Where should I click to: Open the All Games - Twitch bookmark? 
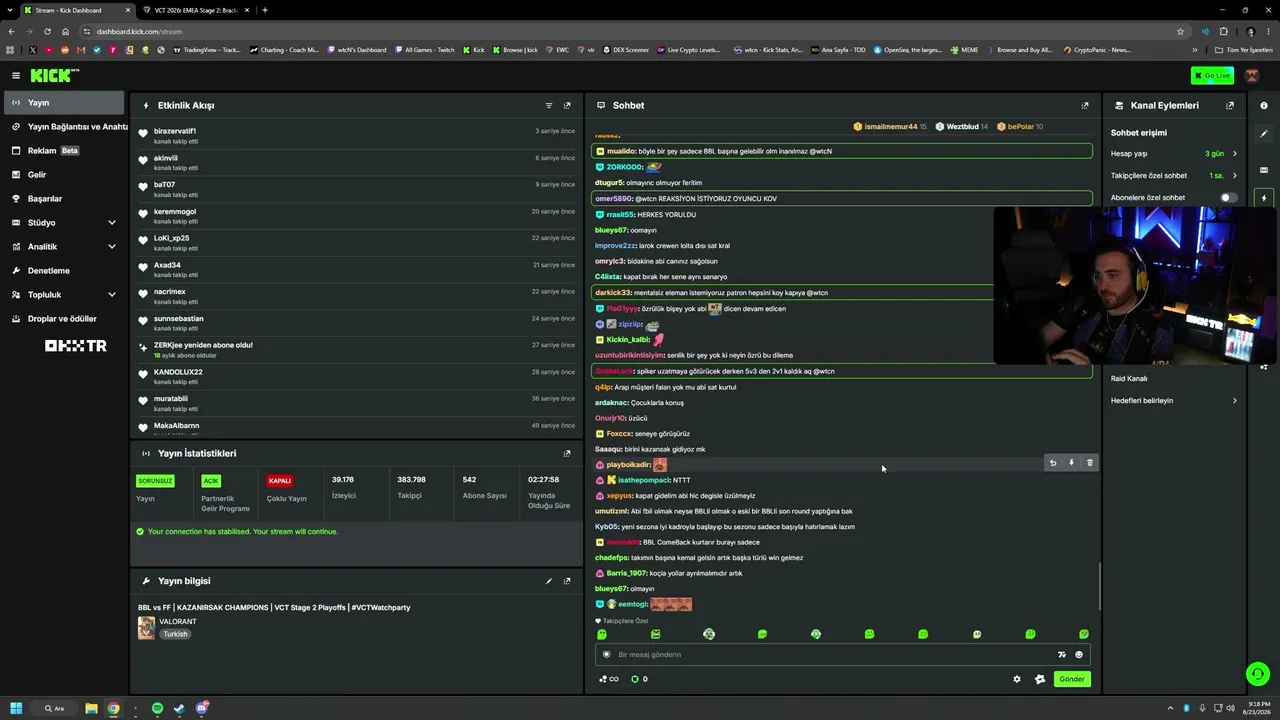(424, 50)
